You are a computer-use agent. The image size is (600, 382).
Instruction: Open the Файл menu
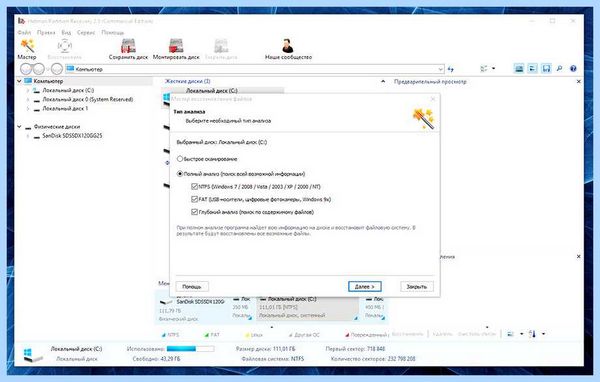24,33
